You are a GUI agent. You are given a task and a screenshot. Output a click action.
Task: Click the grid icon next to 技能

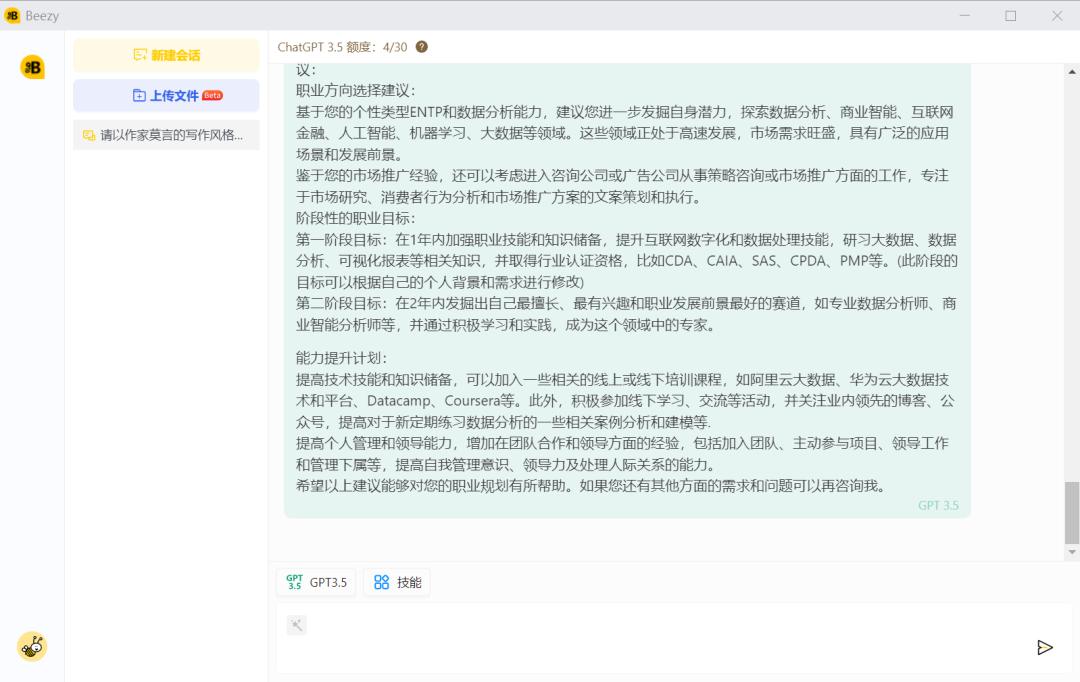[x=381, y=582]
